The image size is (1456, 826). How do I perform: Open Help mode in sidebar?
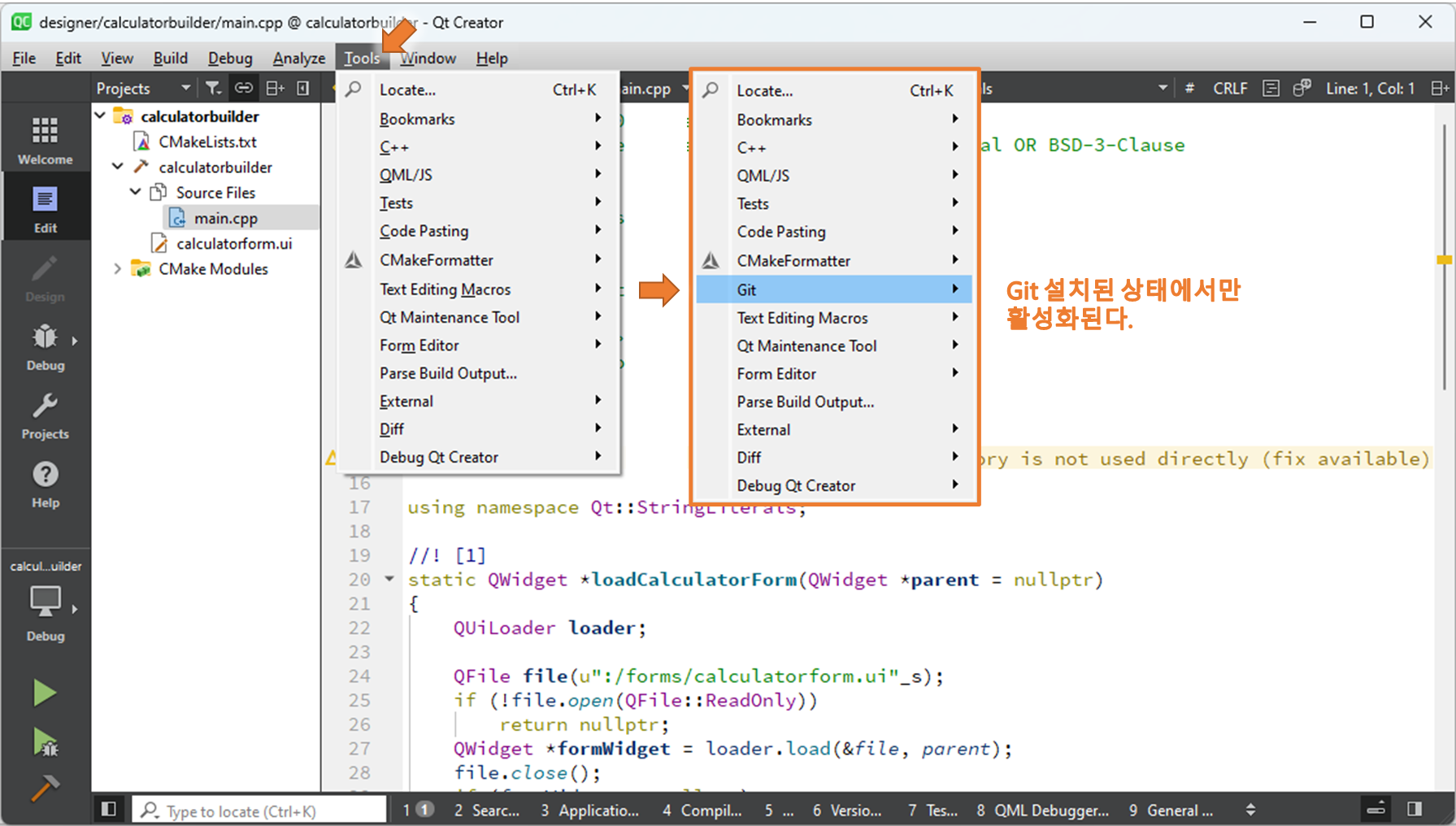pyautogui.click(x=46, y=485)
